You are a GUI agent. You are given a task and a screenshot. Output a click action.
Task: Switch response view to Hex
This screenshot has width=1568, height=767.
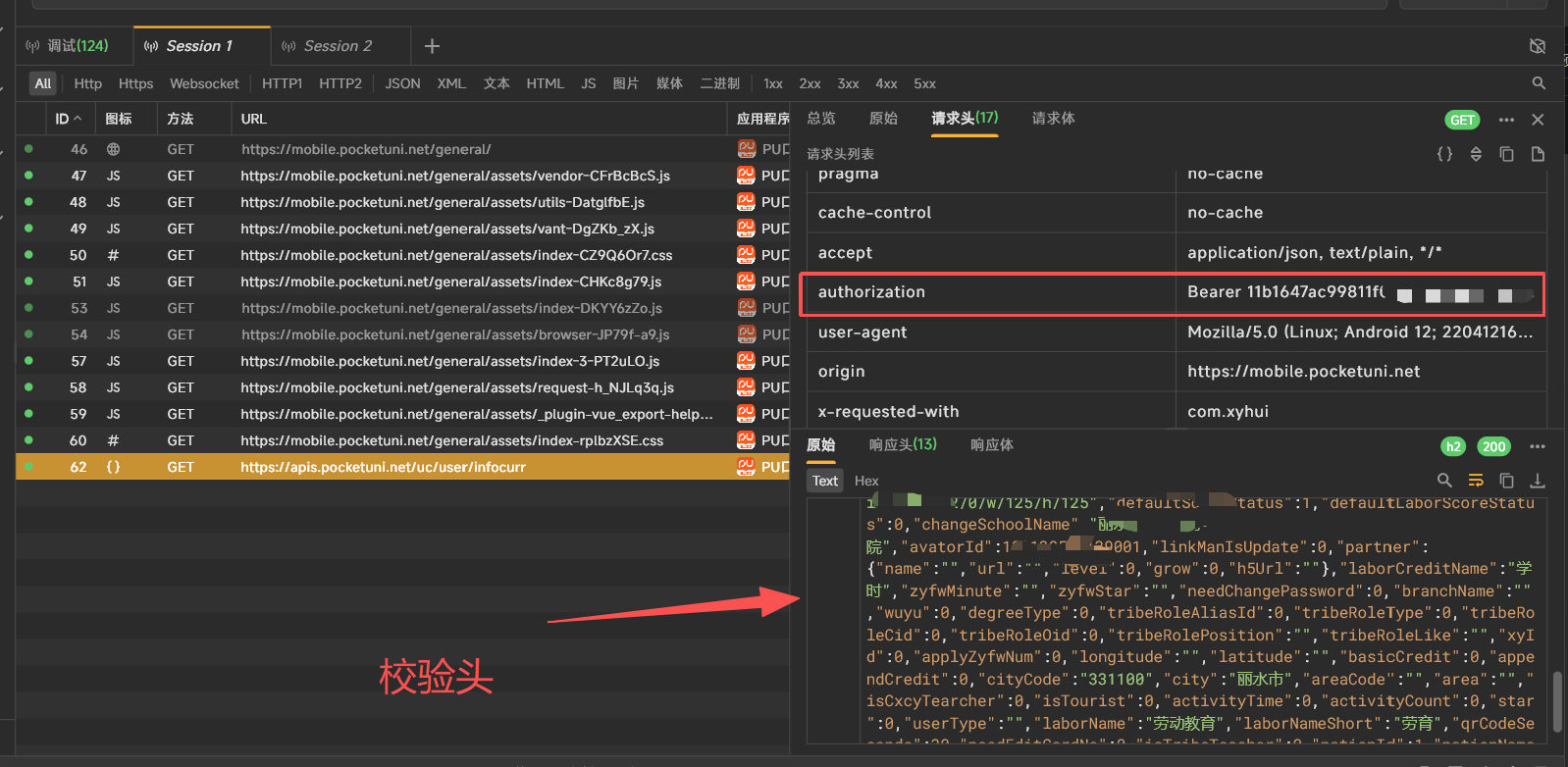click(866, 481)
